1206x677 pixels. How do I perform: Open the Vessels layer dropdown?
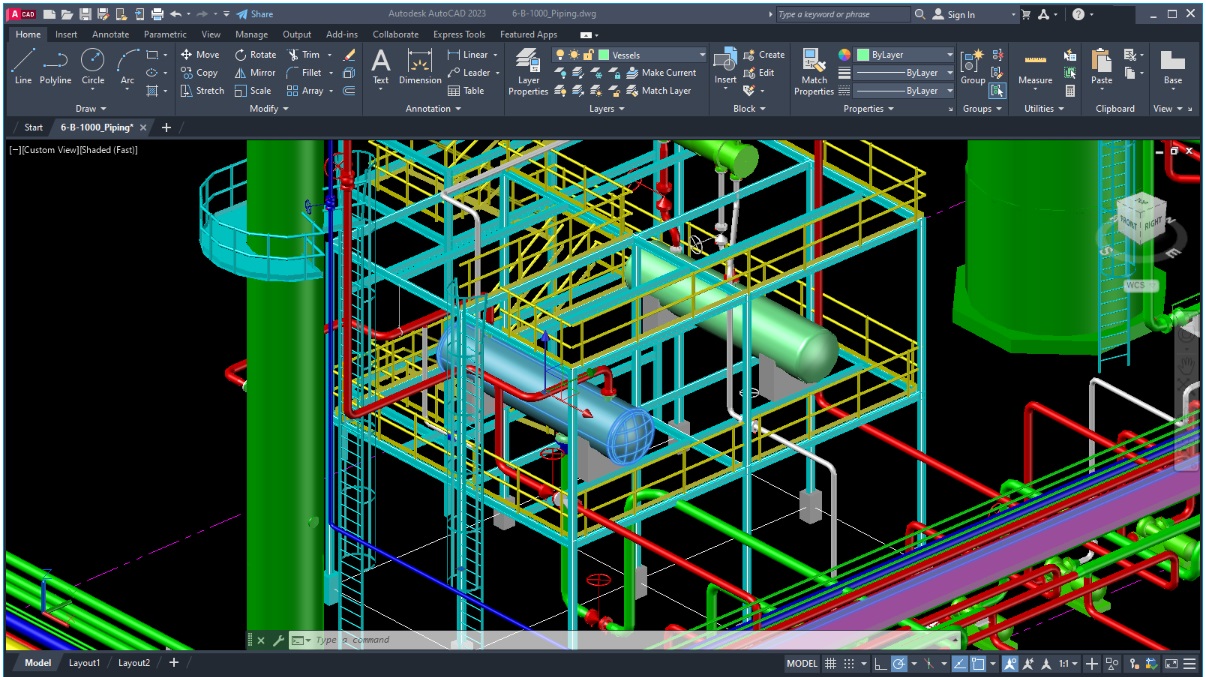pyautogui.click(x=703, y=55)
